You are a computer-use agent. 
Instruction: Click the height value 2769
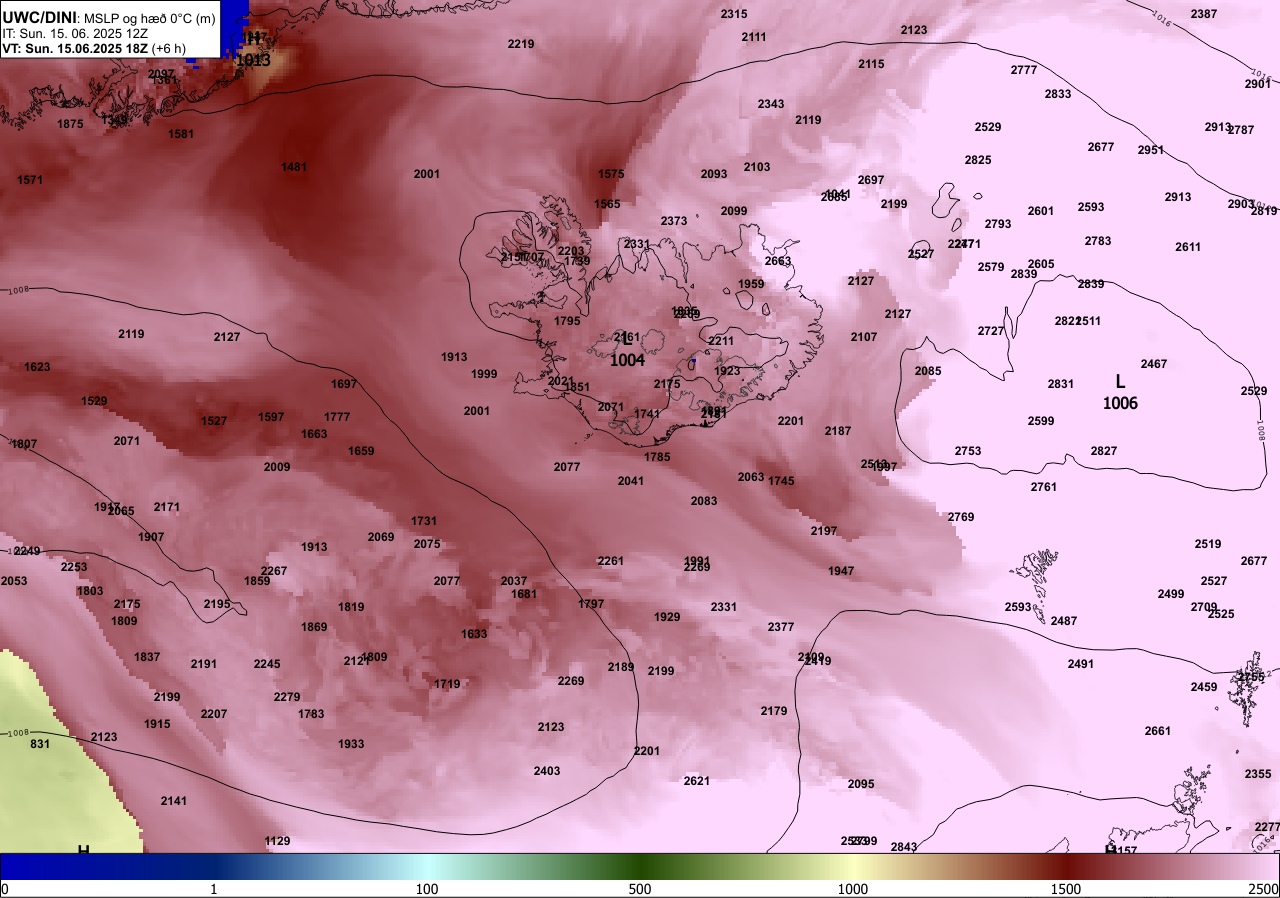click(961, 517)
